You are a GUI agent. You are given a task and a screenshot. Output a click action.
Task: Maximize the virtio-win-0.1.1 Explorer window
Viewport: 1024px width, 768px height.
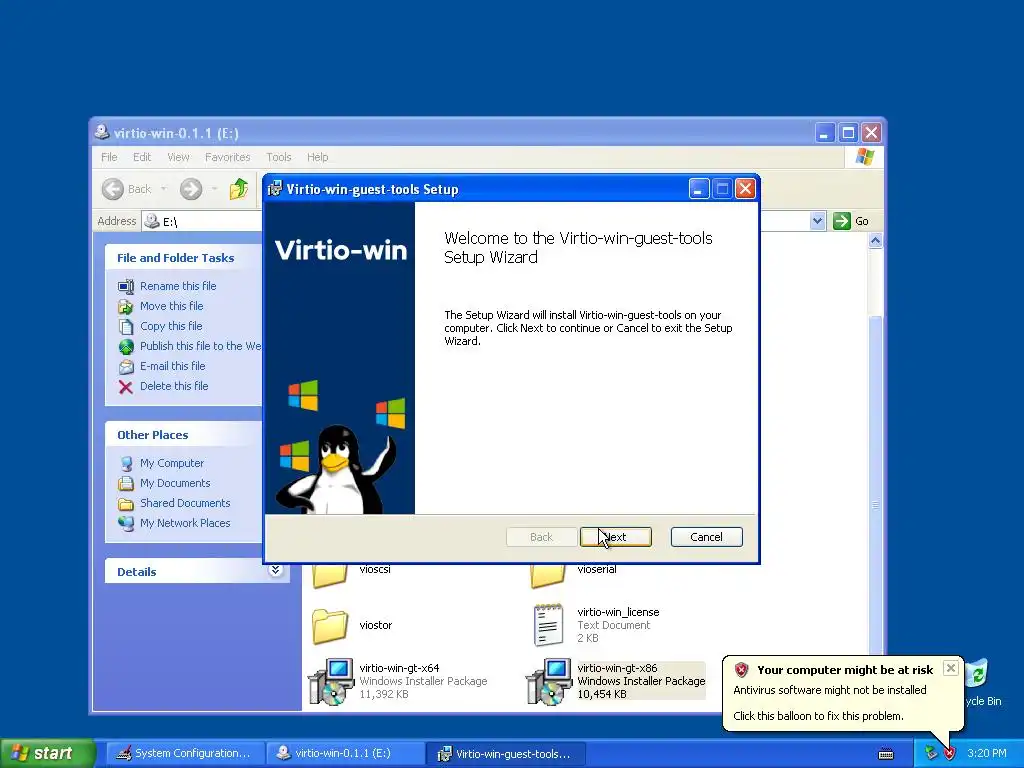point(848,133)
